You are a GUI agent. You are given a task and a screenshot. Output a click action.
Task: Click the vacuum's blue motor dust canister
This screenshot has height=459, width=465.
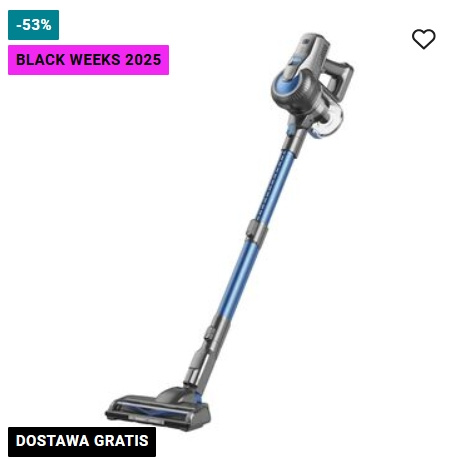[292, 88]
